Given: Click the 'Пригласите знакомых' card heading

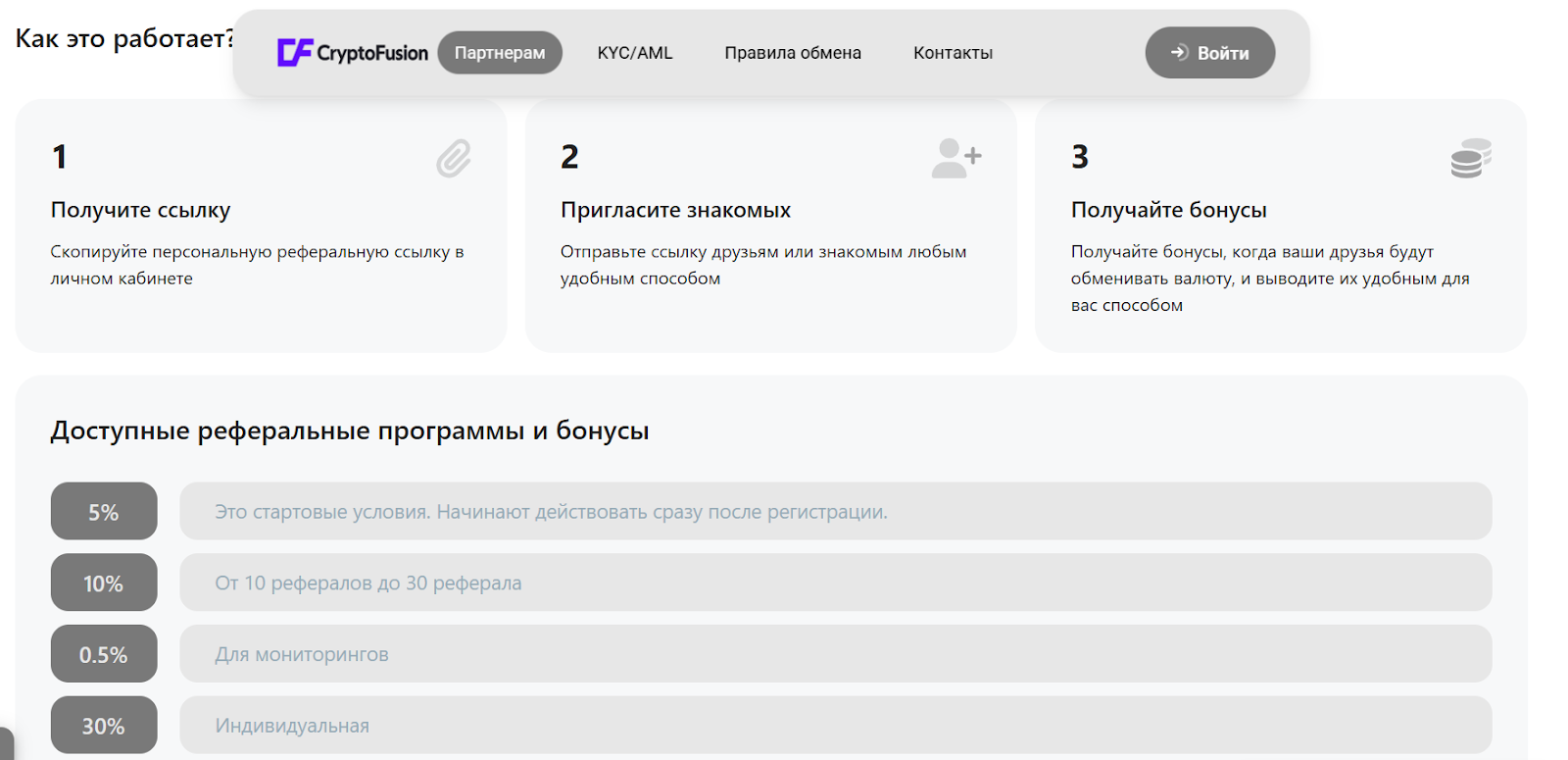Looking at the screenshot, I should [675, 210].
